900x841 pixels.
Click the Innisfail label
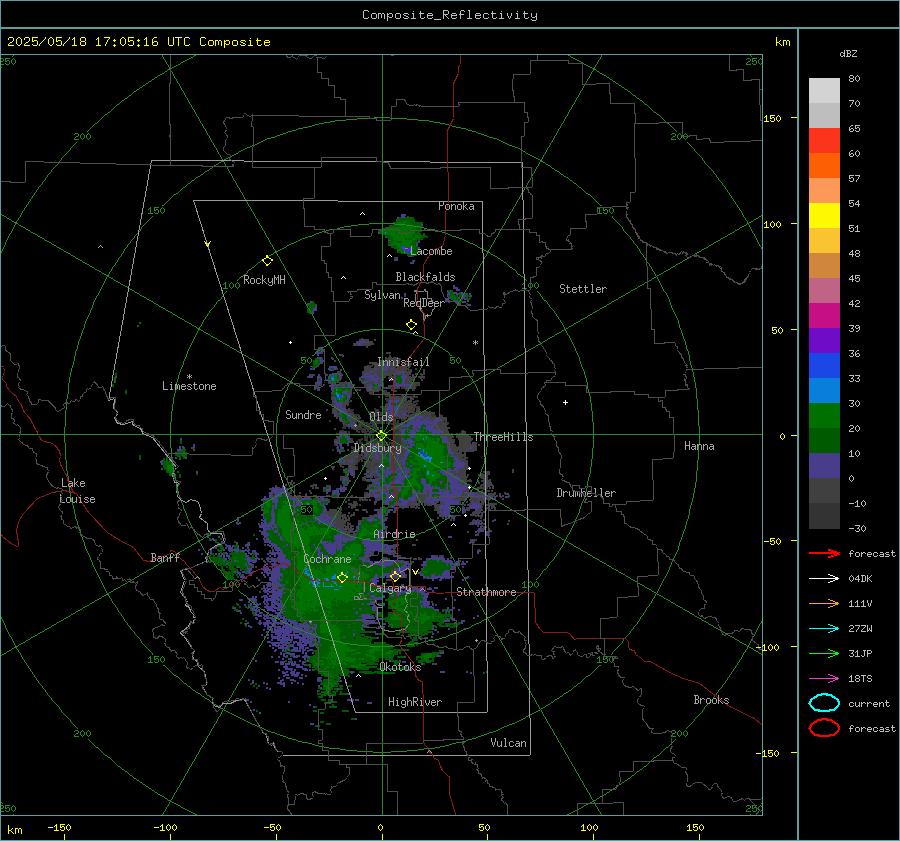(x=403, y=362)
